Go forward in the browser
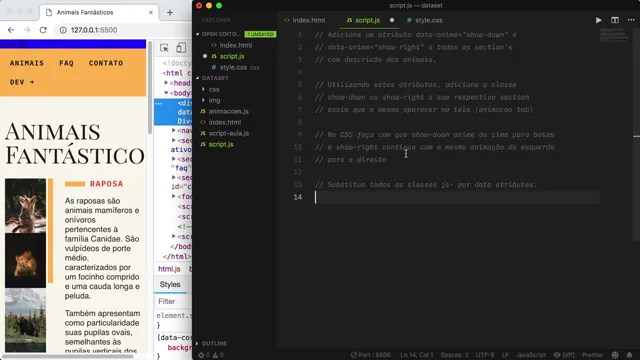The height and width of the screenshot is (360, 640). click(27, 30)
